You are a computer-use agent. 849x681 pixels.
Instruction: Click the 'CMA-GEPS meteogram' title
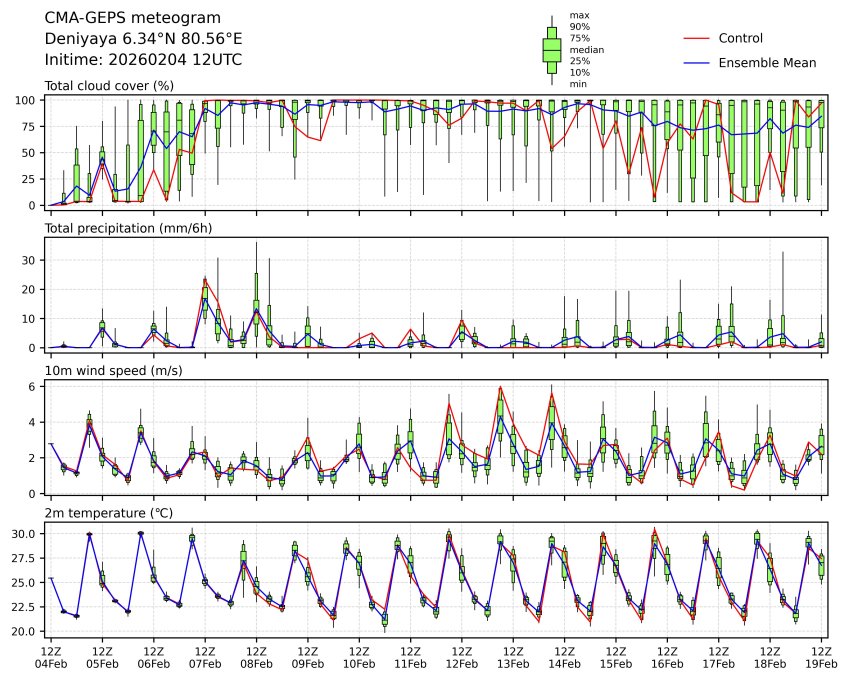(x=120, y=18)
